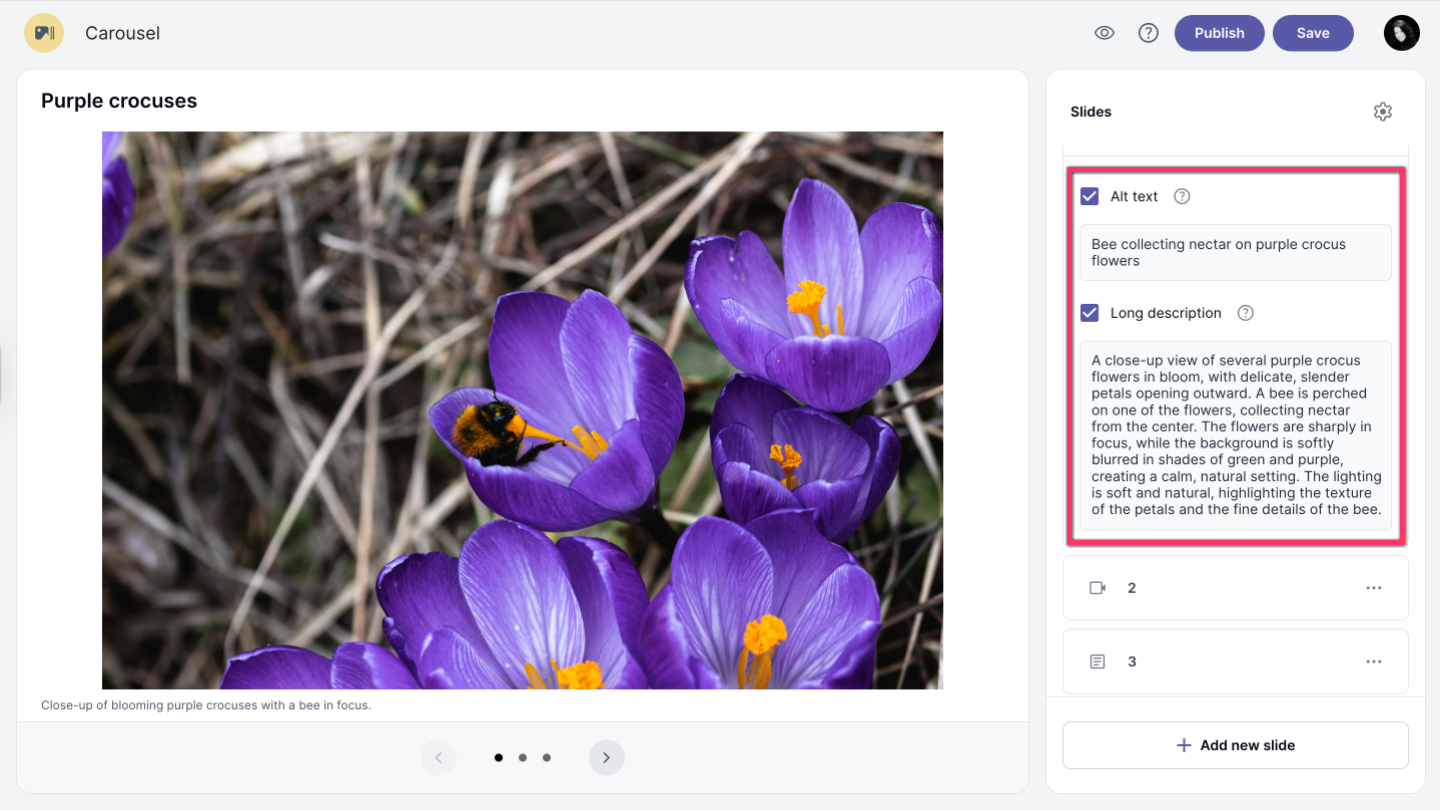Click into the Alt text input field

point(1235,252)
